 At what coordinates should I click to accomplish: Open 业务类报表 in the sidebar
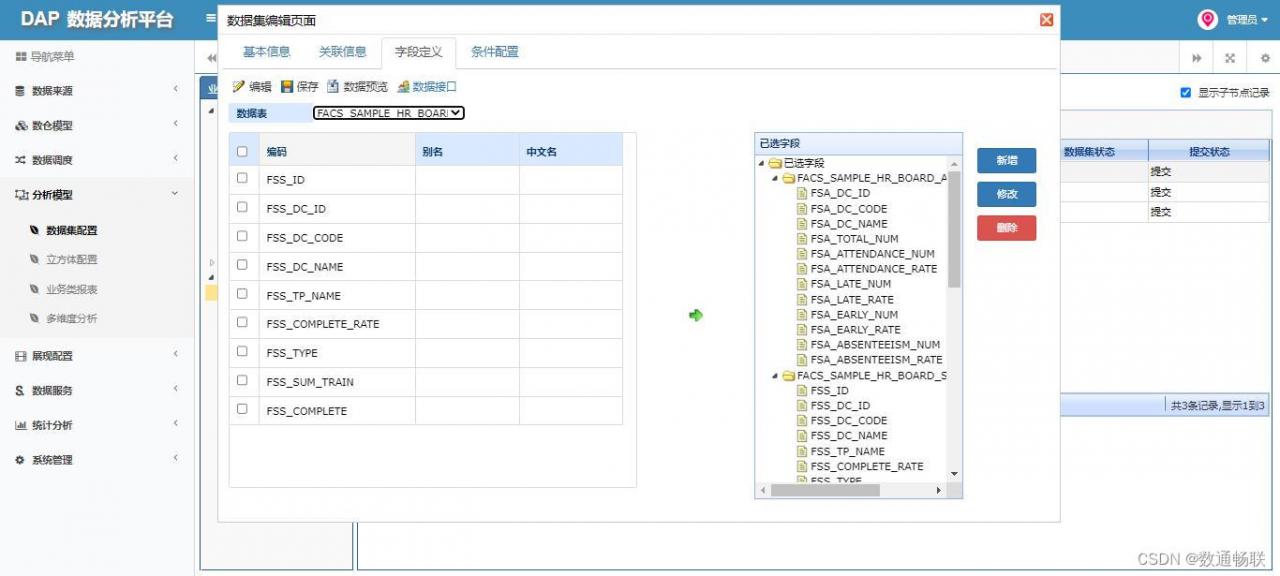point(72,289)
